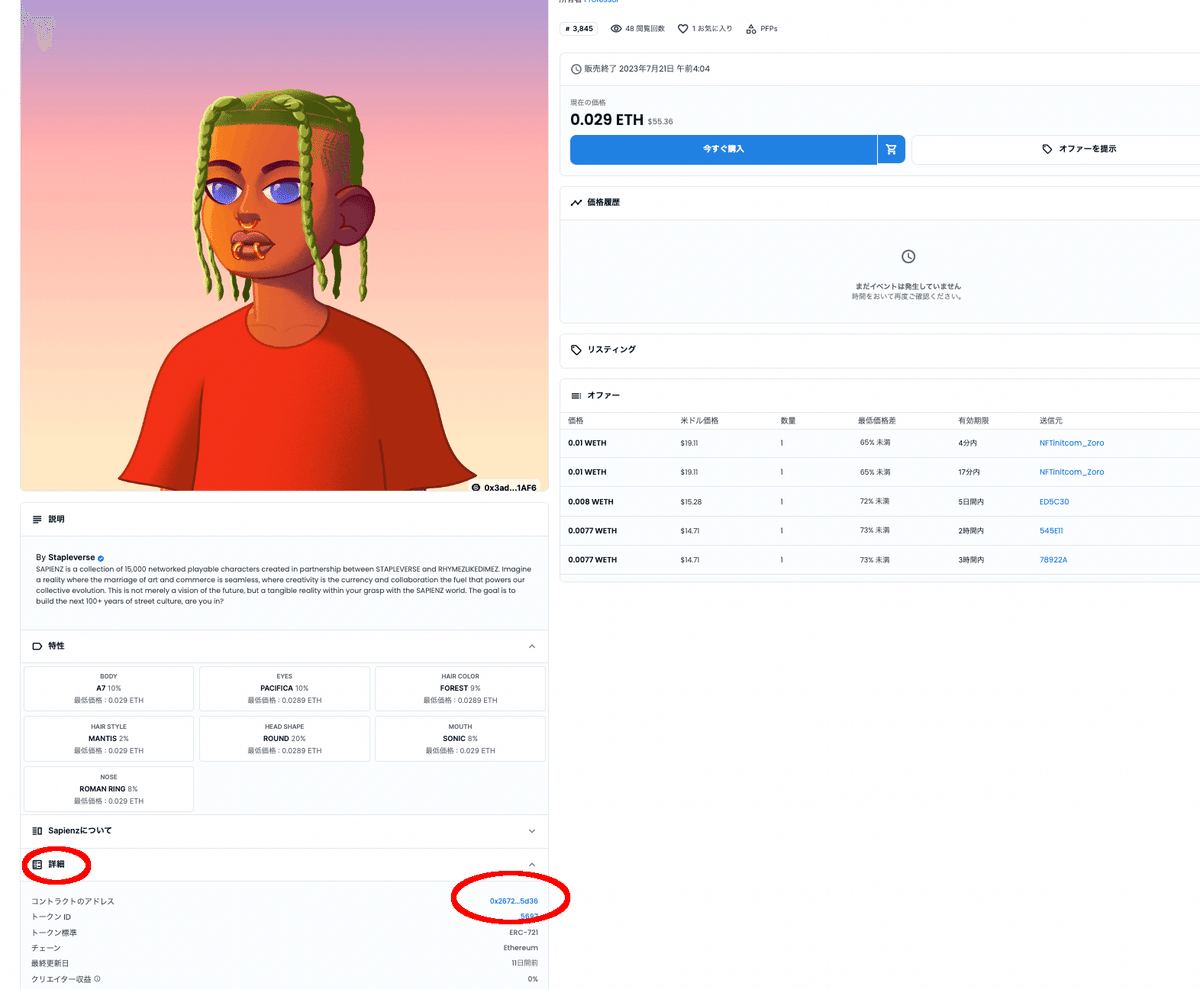Click the 価格履歴 price history chart icon

[x=576, y=202]
